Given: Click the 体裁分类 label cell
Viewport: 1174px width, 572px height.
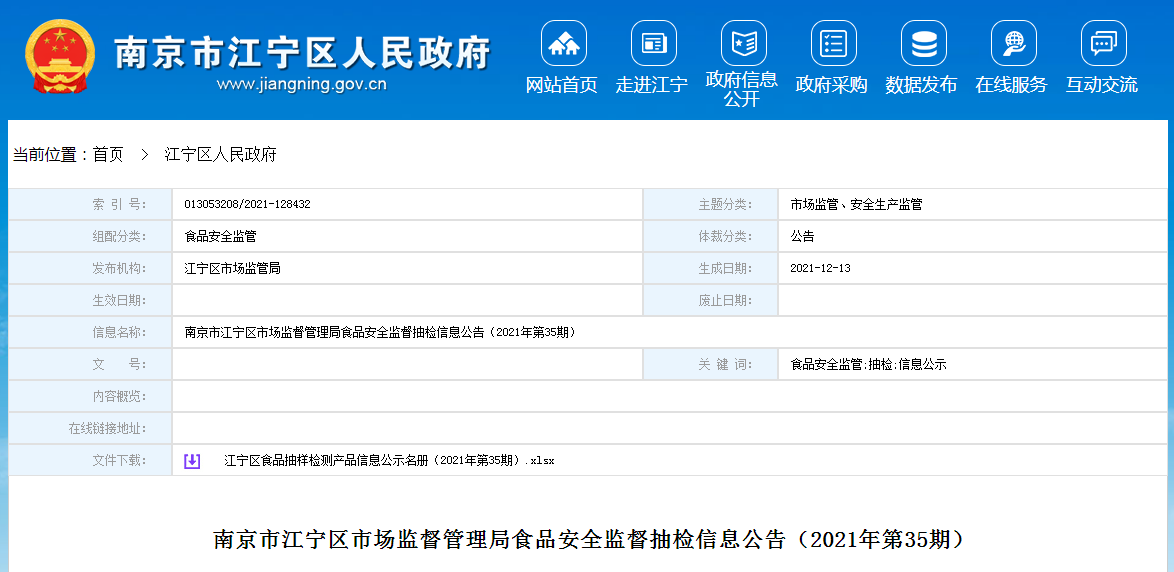Looking at the screenshot, I should (711, 237).
